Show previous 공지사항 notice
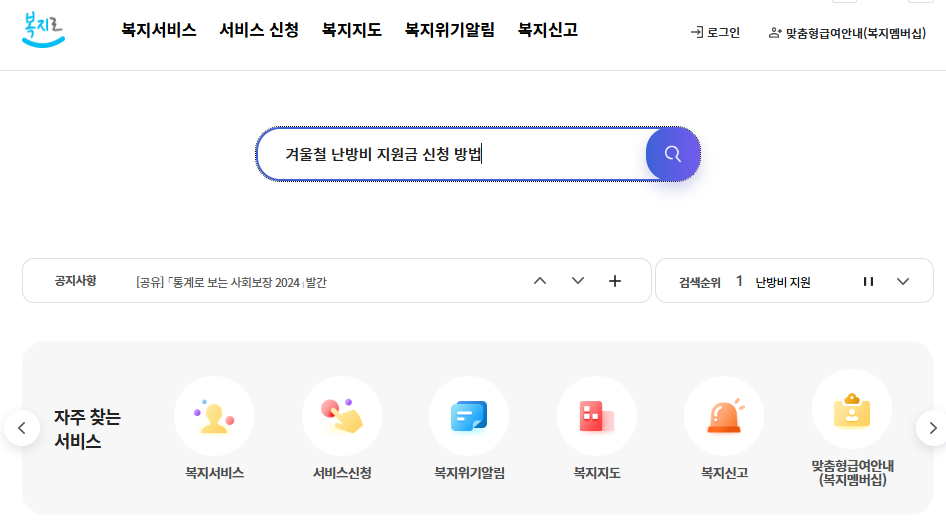 540,281
